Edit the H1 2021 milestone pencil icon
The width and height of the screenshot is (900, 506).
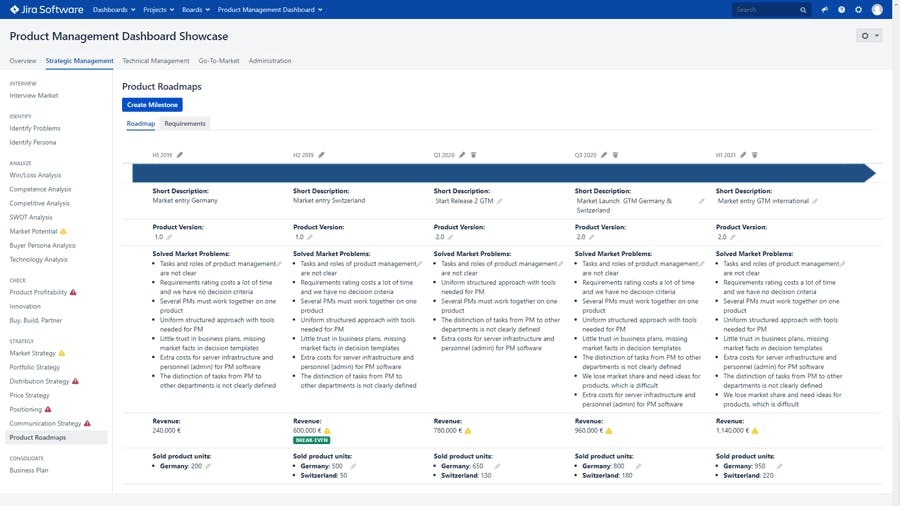click(x=743, y=155)
